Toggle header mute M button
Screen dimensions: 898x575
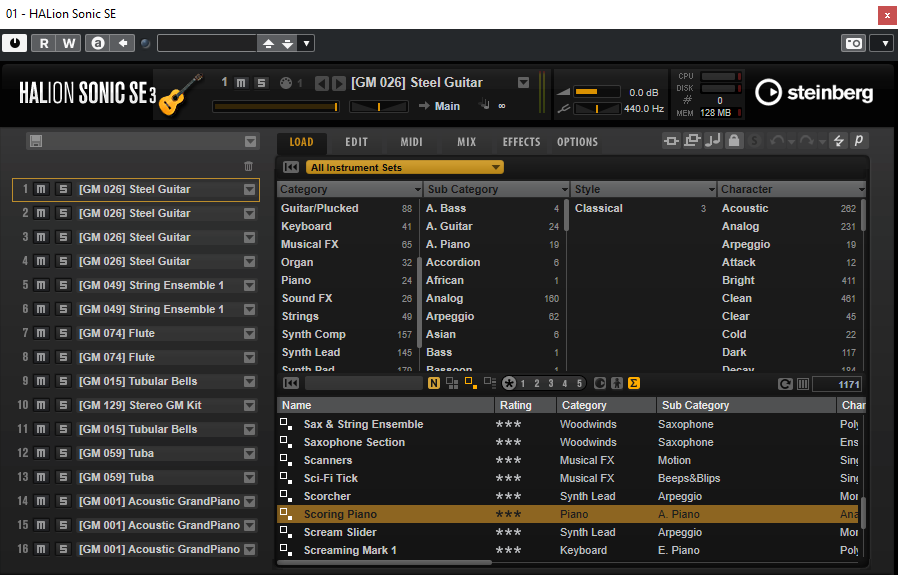[241, 83]
